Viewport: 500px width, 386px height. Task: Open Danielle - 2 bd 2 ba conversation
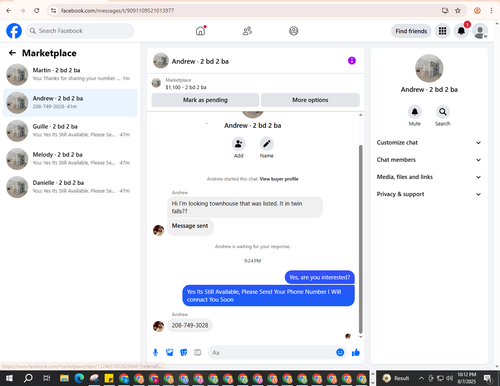[x=70, y=187]
